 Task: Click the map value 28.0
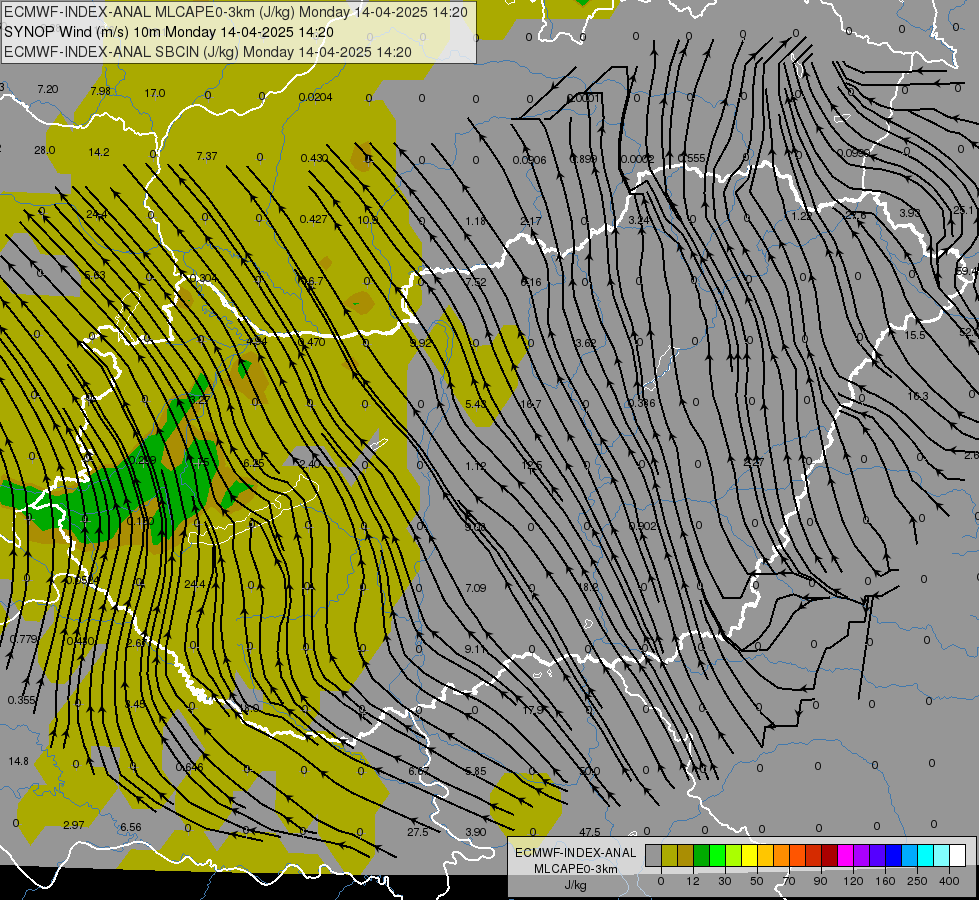click(44, 151)
